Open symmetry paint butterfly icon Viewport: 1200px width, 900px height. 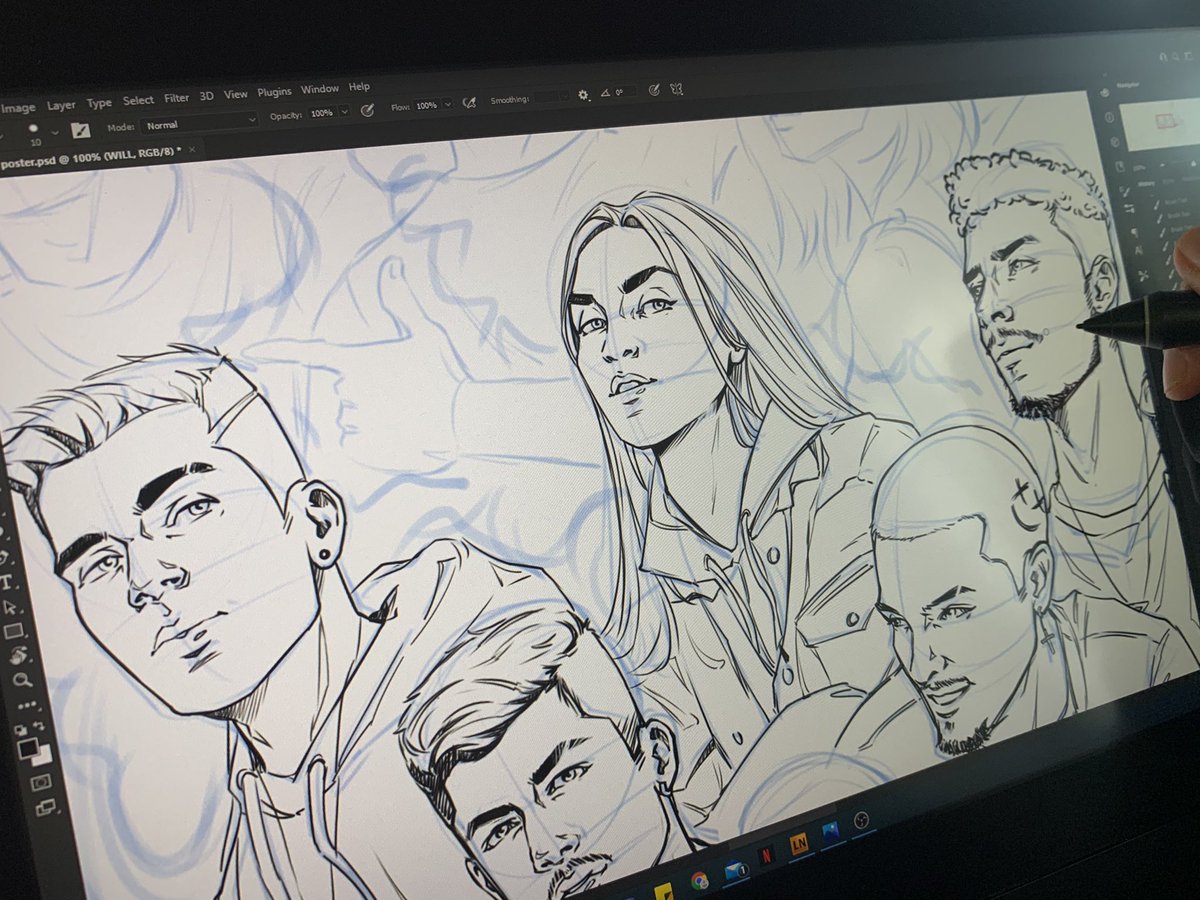point(677,88)
